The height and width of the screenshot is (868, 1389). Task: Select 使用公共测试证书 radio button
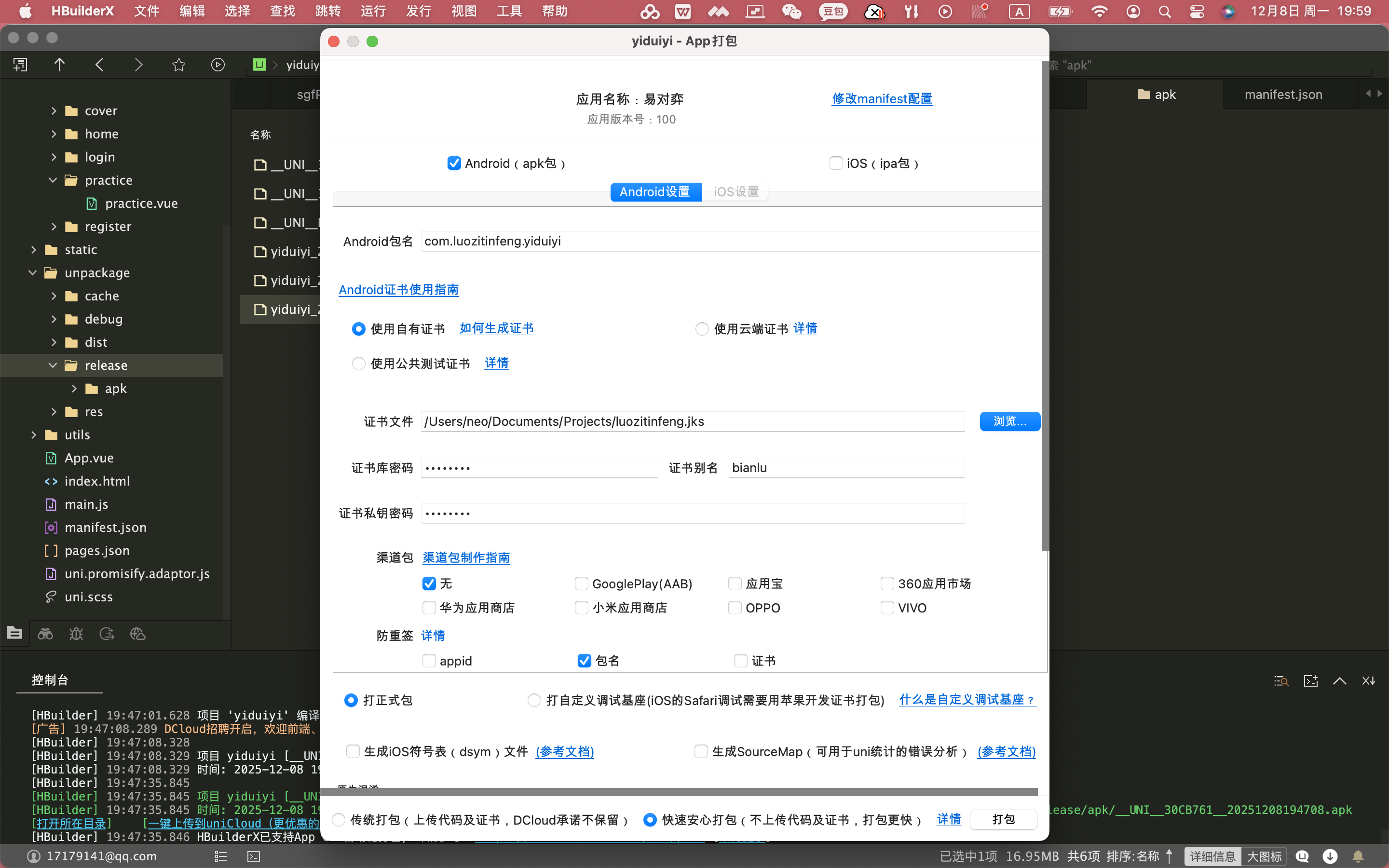click(359, 364)
